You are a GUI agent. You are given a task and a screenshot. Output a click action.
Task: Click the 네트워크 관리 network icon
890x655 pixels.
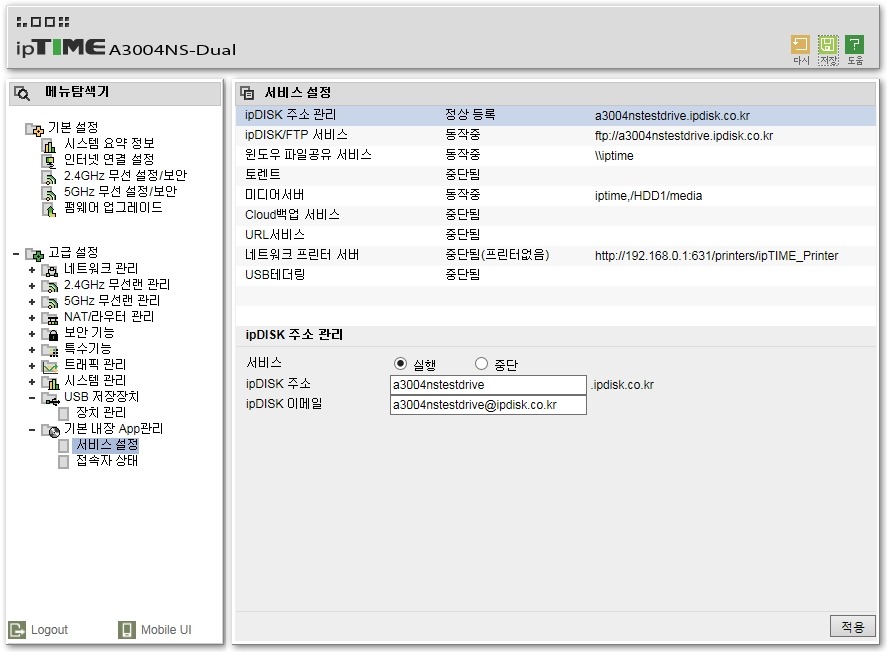click(x=50, y=270)
